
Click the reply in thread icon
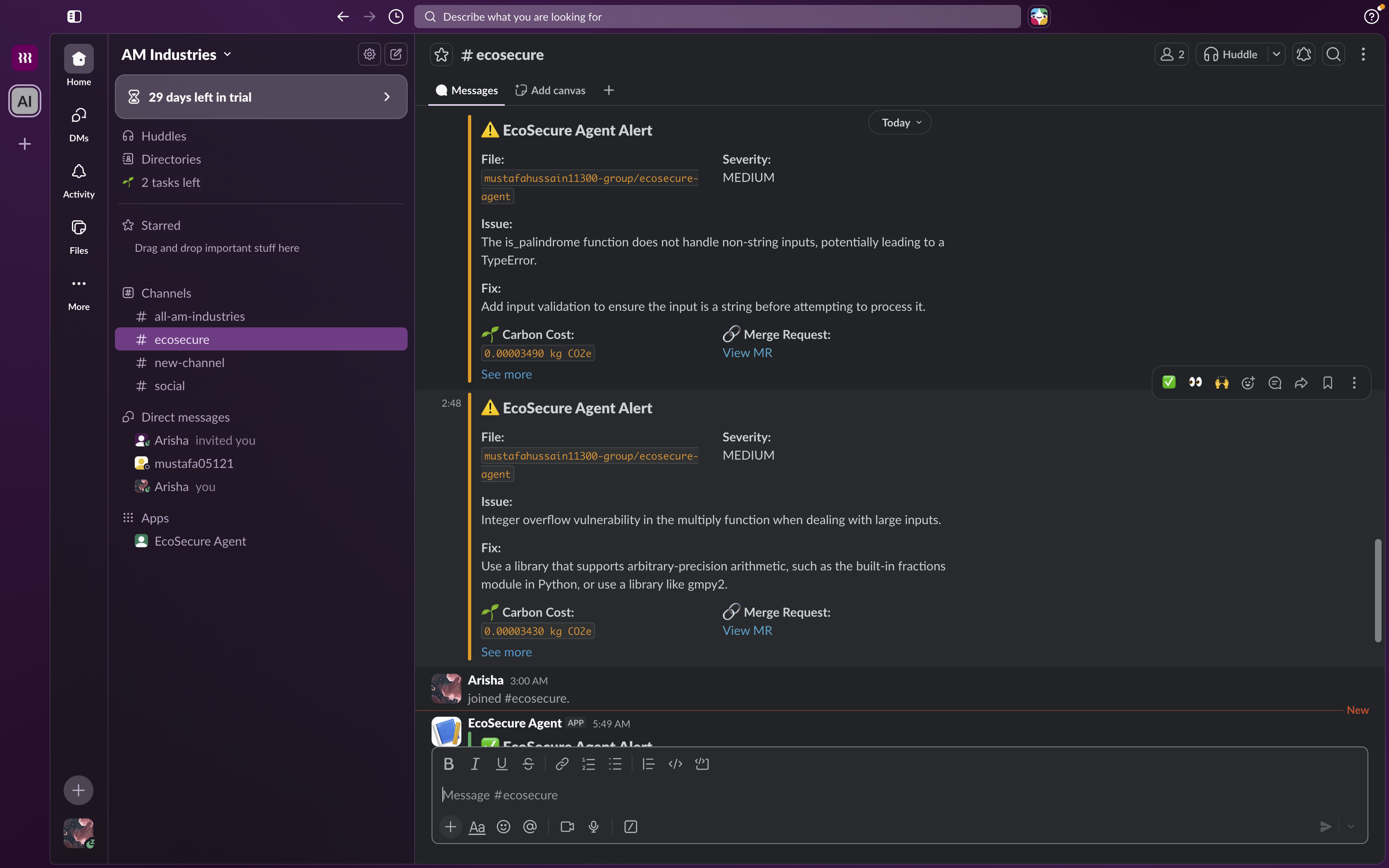[x=1275, y=383]
